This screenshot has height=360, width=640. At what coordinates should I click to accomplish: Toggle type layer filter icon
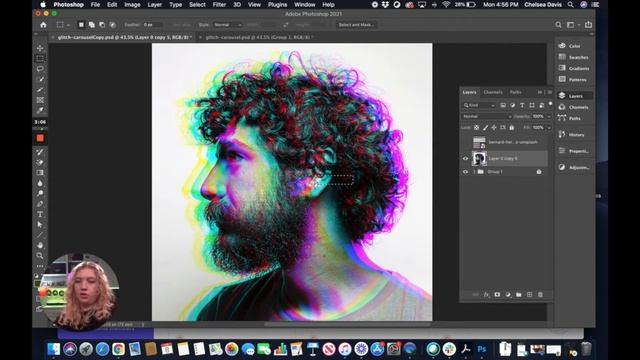pyautogui.click(x=522, y=105)
